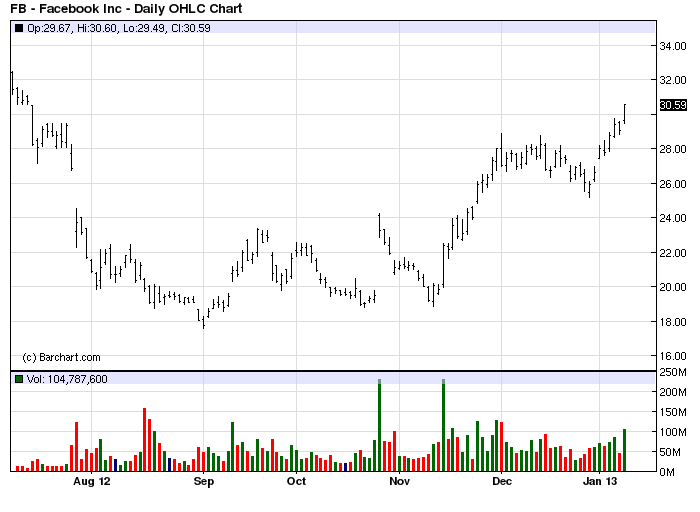
Task: Click the 'Jan 13' date axis label
Action: (600, 481)
